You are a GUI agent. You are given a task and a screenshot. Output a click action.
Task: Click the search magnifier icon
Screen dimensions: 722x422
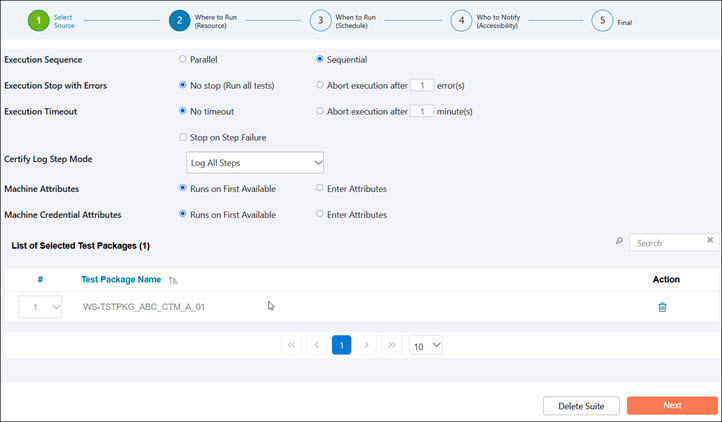[620, 242]
